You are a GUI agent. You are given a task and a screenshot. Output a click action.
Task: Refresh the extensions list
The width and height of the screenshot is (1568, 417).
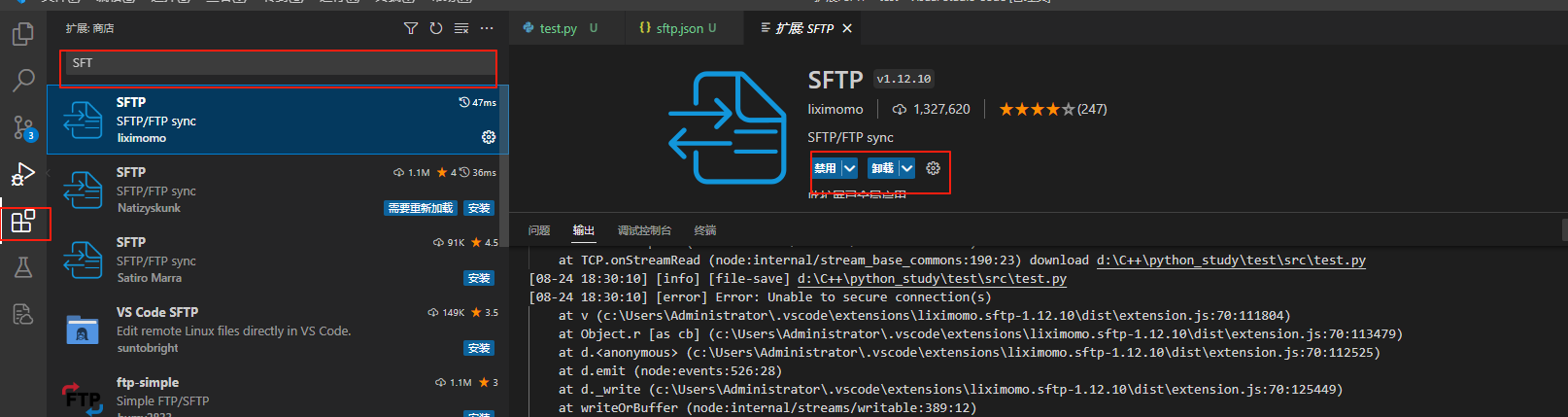436,28
